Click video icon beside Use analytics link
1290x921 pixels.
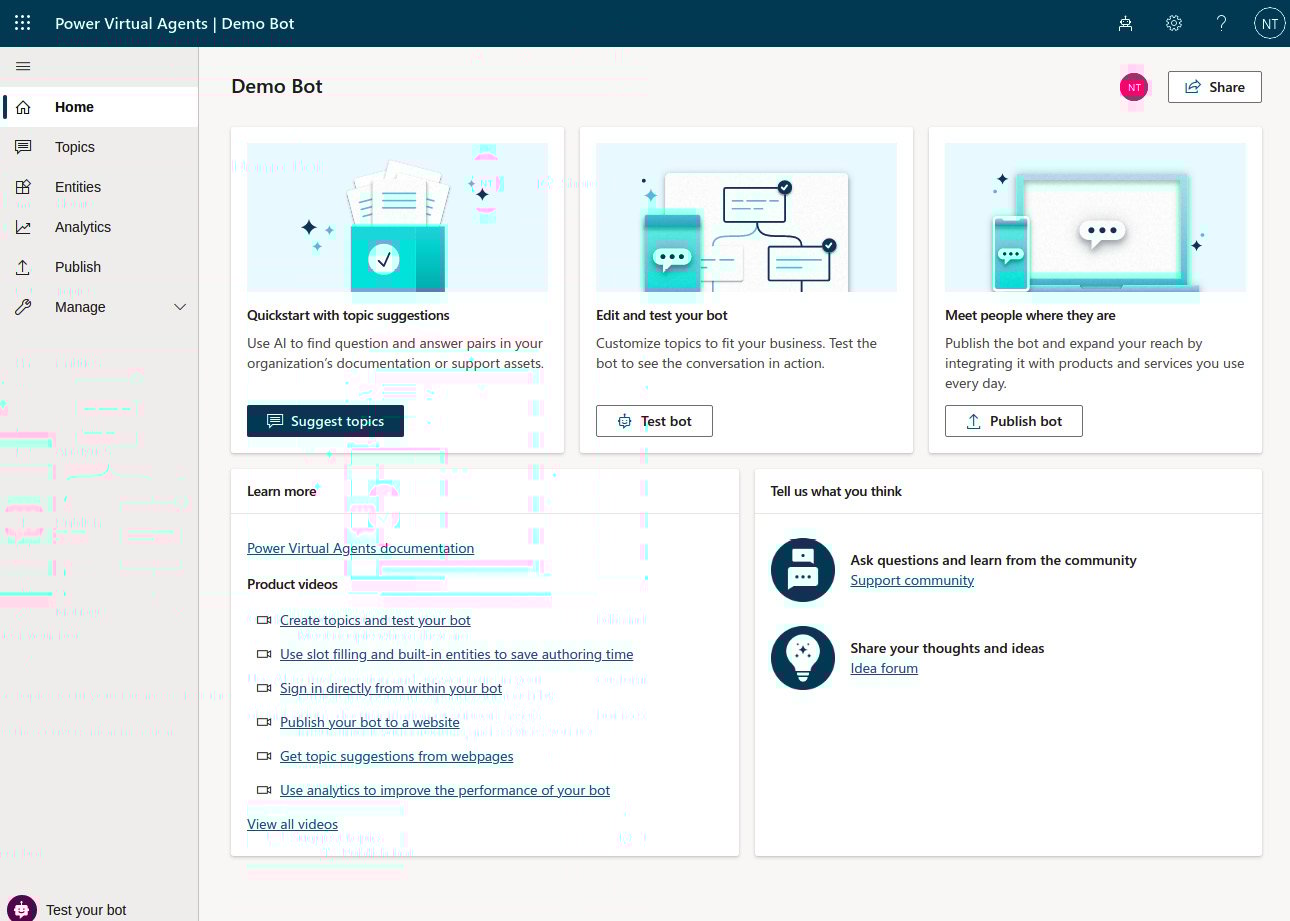pyautogui.click(x=264, y=790)
